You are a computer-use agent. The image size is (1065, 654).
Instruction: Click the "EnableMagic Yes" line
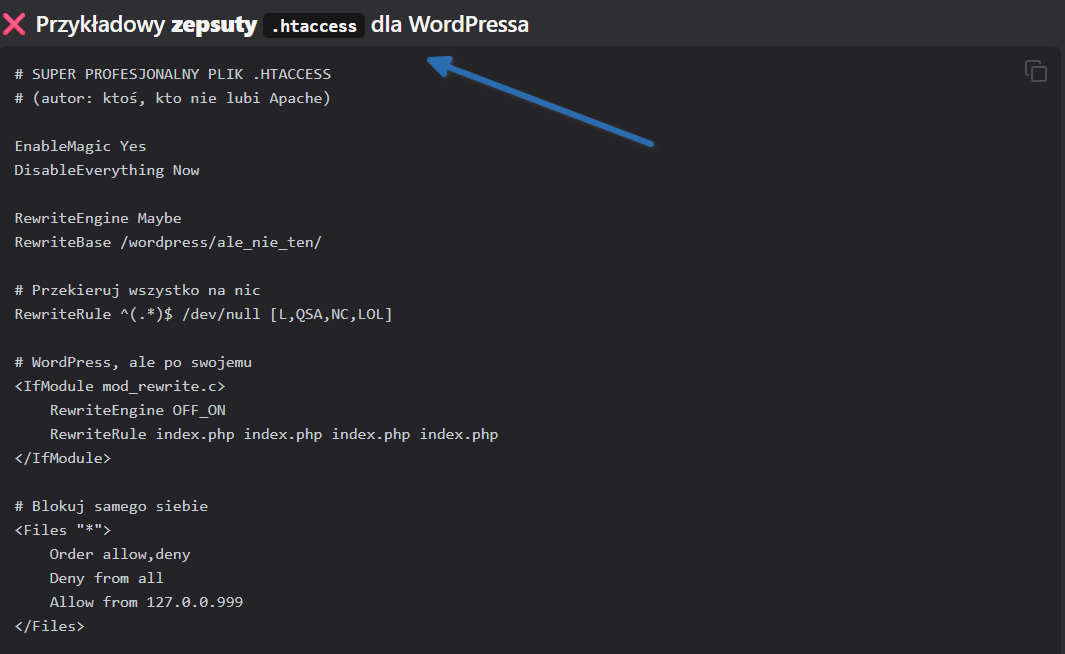coord(80,146)
